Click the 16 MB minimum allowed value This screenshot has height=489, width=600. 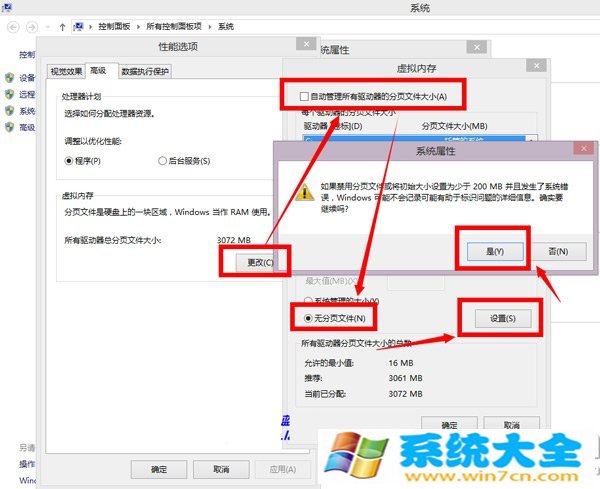tap(401, 363)
